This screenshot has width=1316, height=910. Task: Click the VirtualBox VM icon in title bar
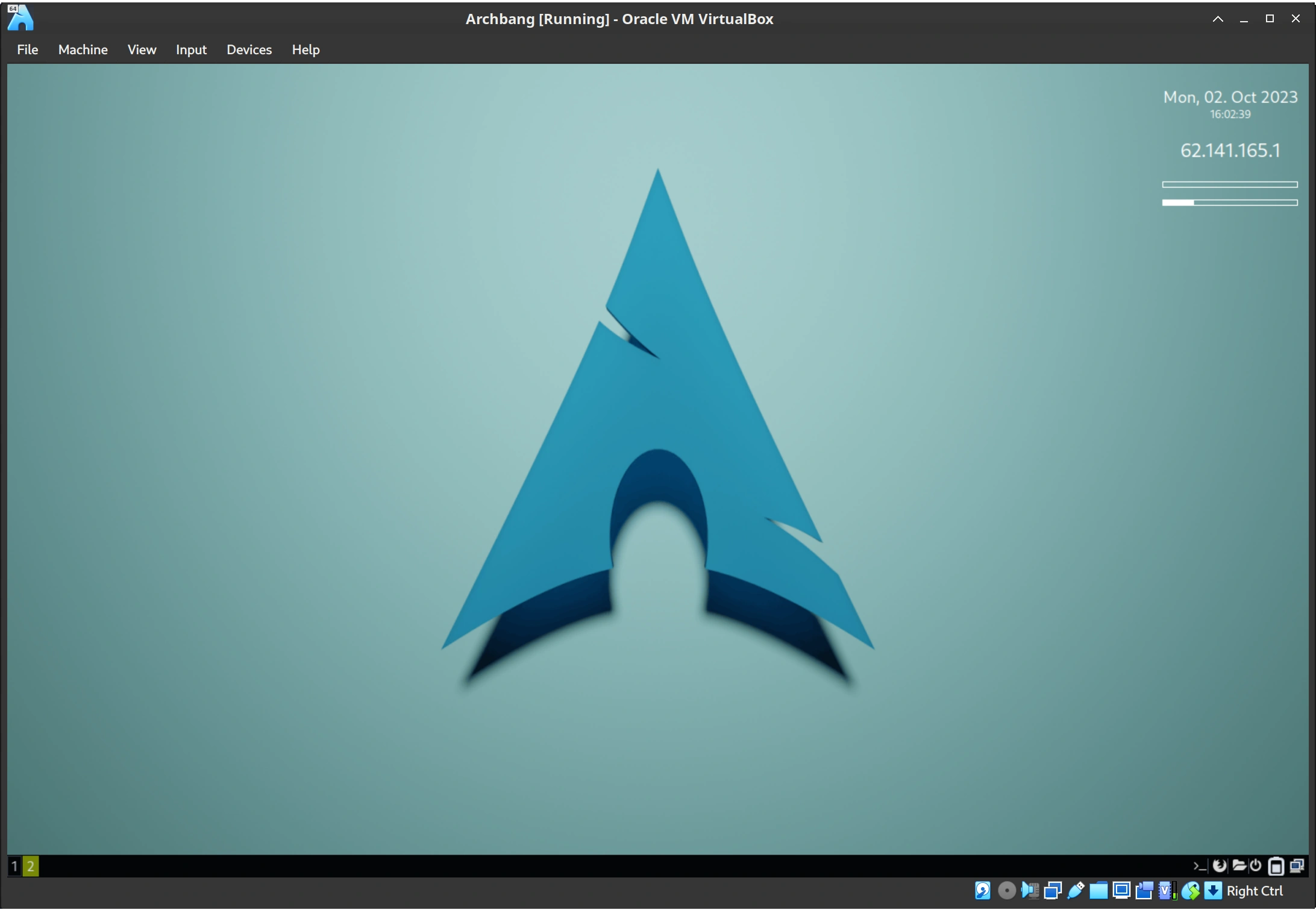point(20,18)
